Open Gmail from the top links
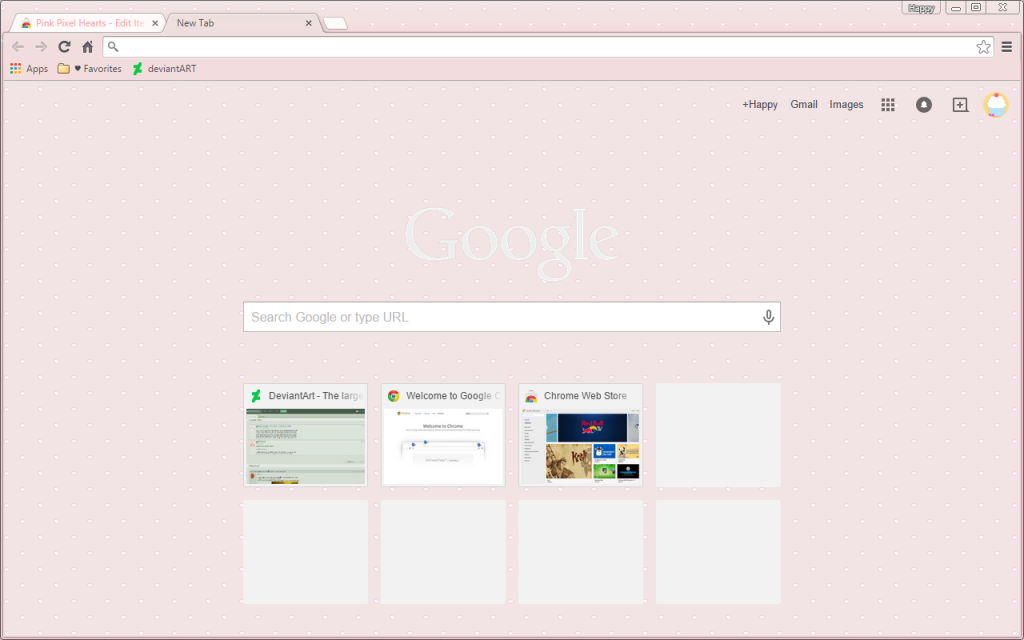The height and width of the screenshot is (640, 1024). point(803,104)
